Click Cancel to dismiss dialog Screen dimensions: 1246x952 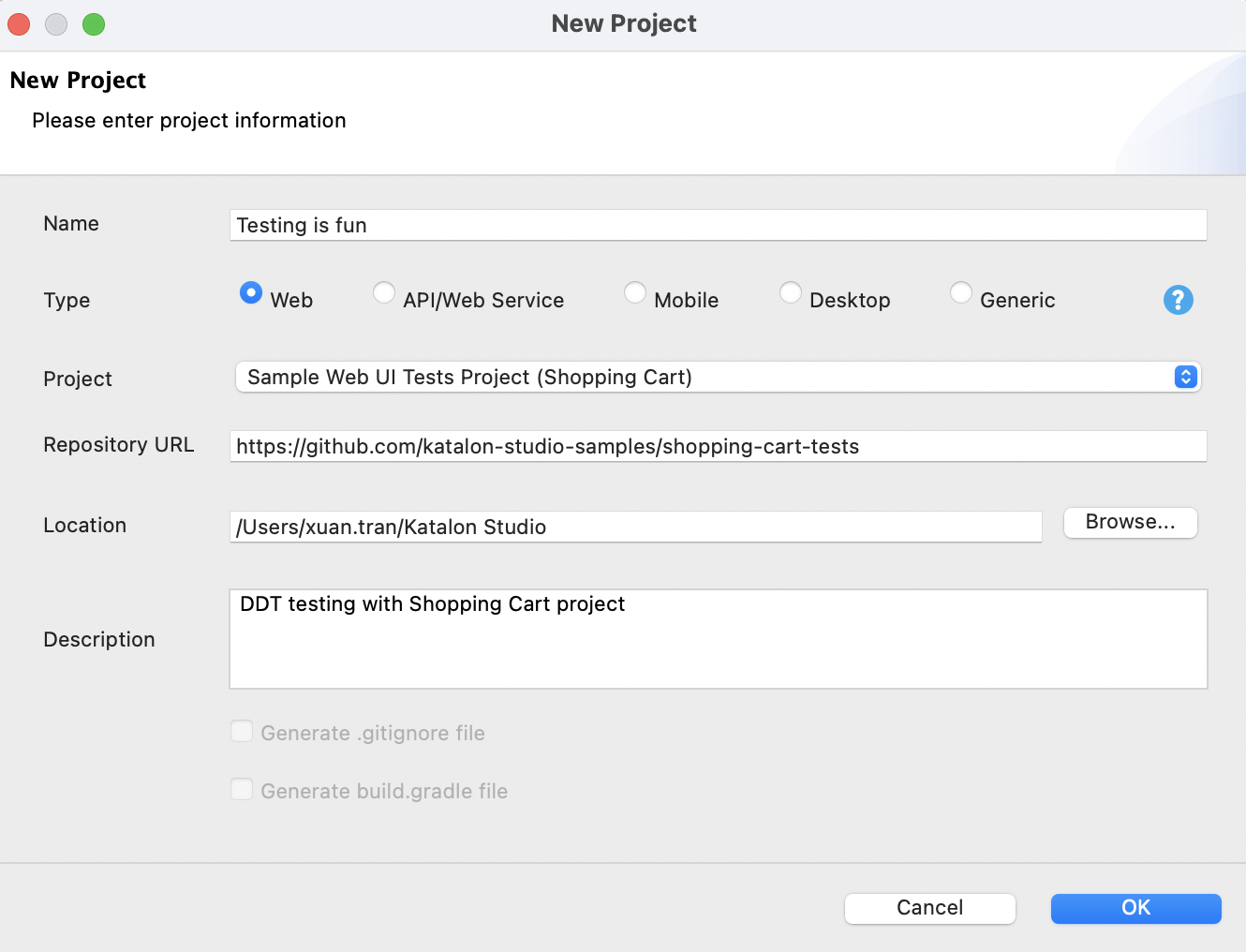point(929,908)
